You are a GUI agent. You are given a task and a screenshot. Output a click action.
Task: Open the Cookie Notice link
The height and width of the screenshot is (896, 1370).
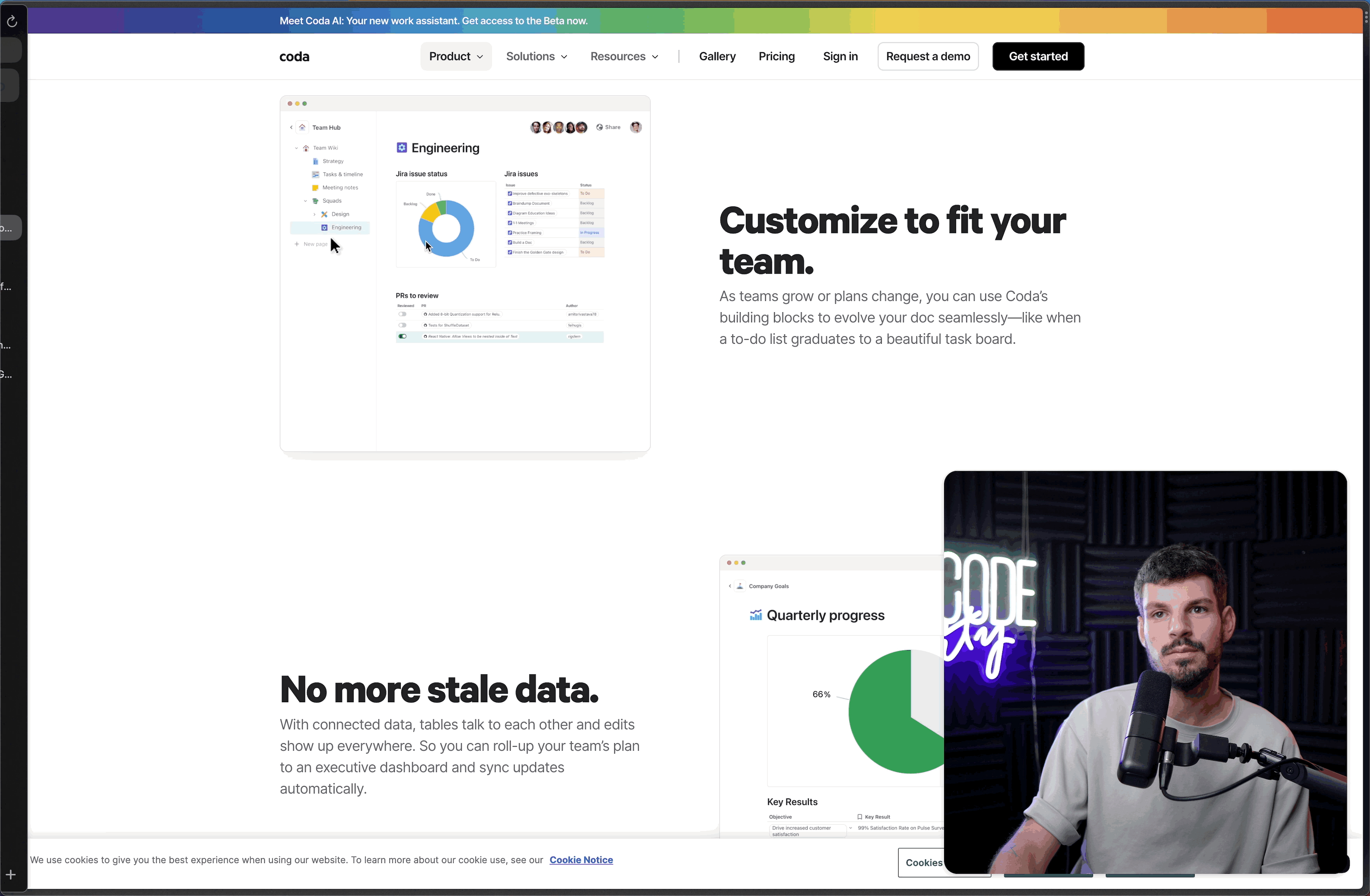click(x=581, y=860)
